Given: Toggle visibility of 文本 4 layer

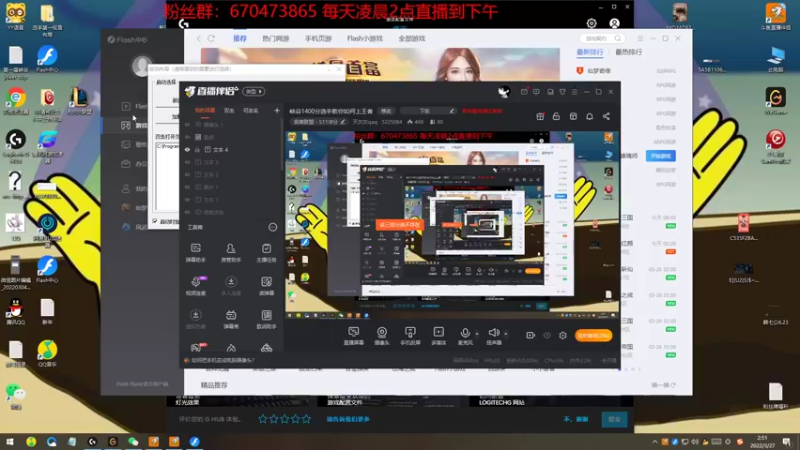Looking at the screenshot, I should [x=187, y=149].
